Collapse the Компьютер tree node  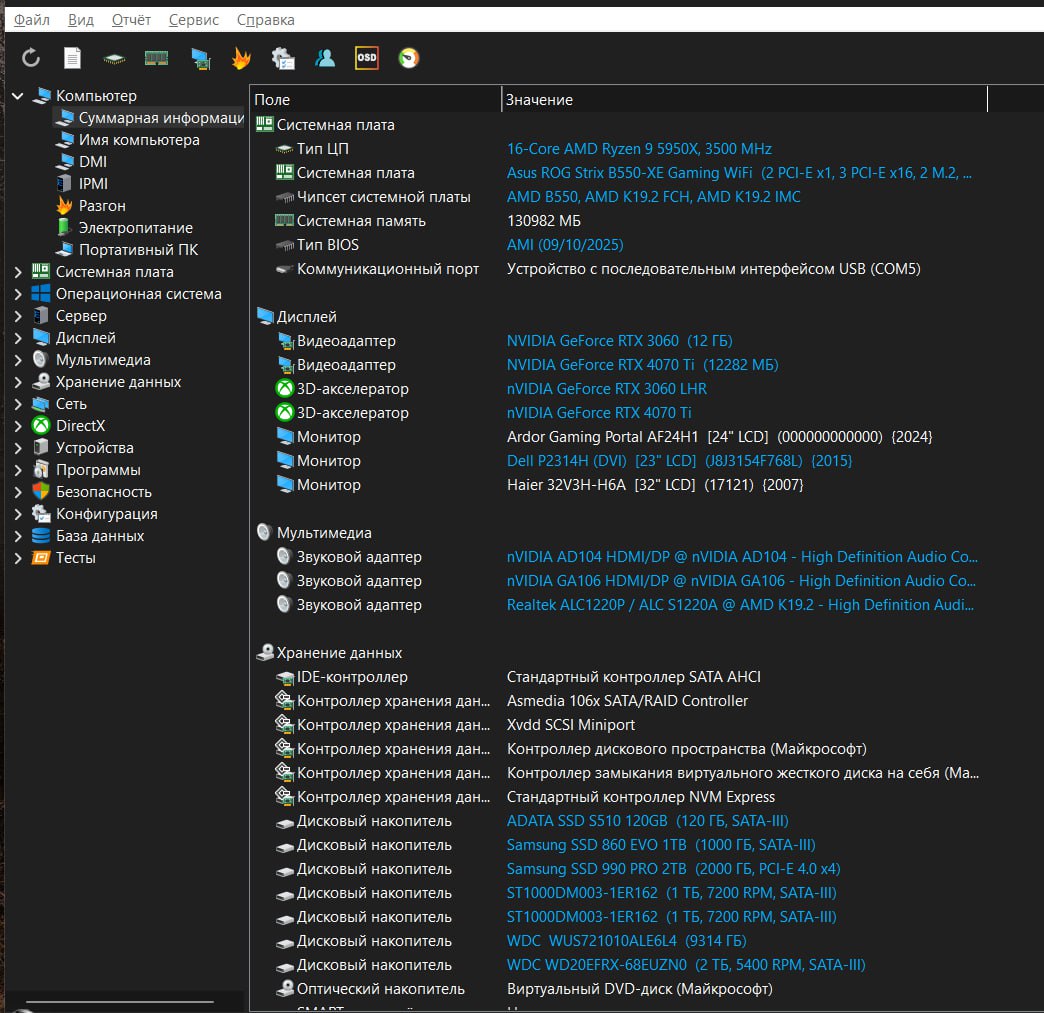coord(18,96)
